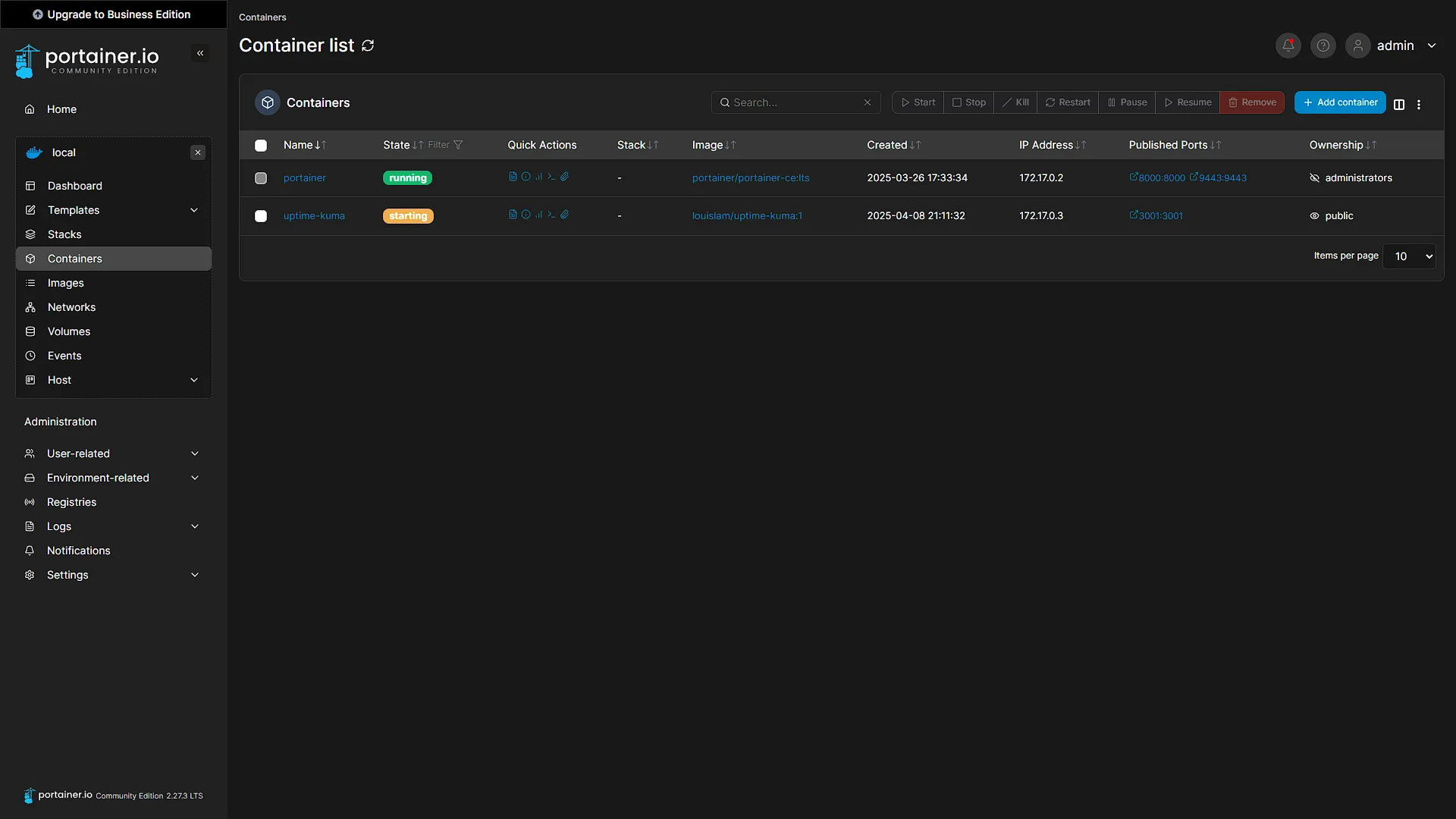Expand the Templates sidebar section
Image resolution: width=1456 pixels, height=819 pixels.
pyautogui.click(x=114, y=210)
